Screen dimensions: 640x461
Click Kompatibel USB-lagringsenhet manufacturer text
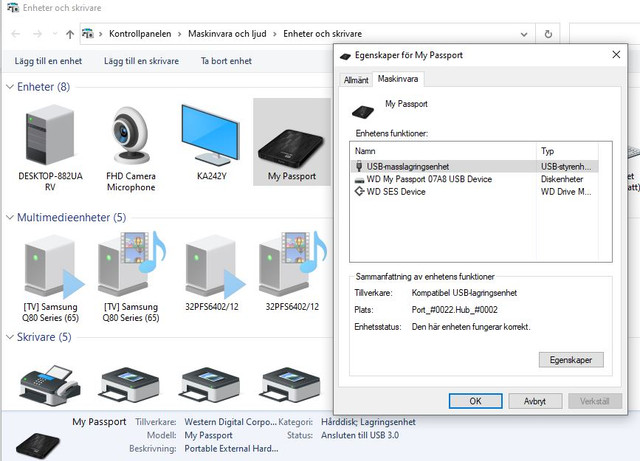click(464, 293)
